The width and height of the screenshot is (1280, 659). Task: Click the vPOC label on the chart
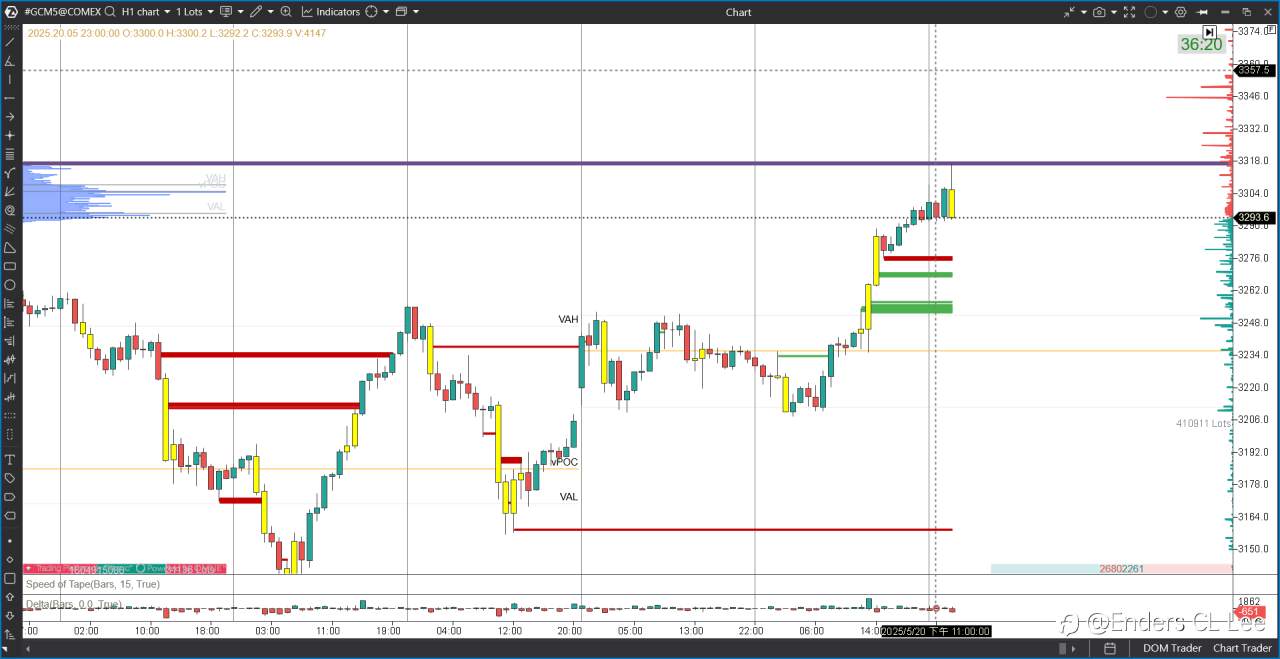[x=564, y=462]
